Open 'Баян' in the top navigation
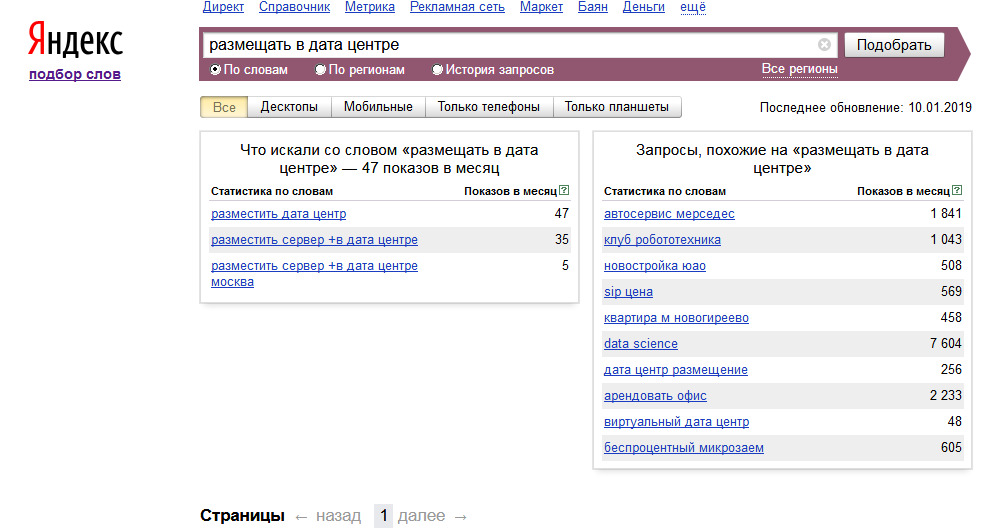This screenshot has width=1003, height=532. point(592,7)
